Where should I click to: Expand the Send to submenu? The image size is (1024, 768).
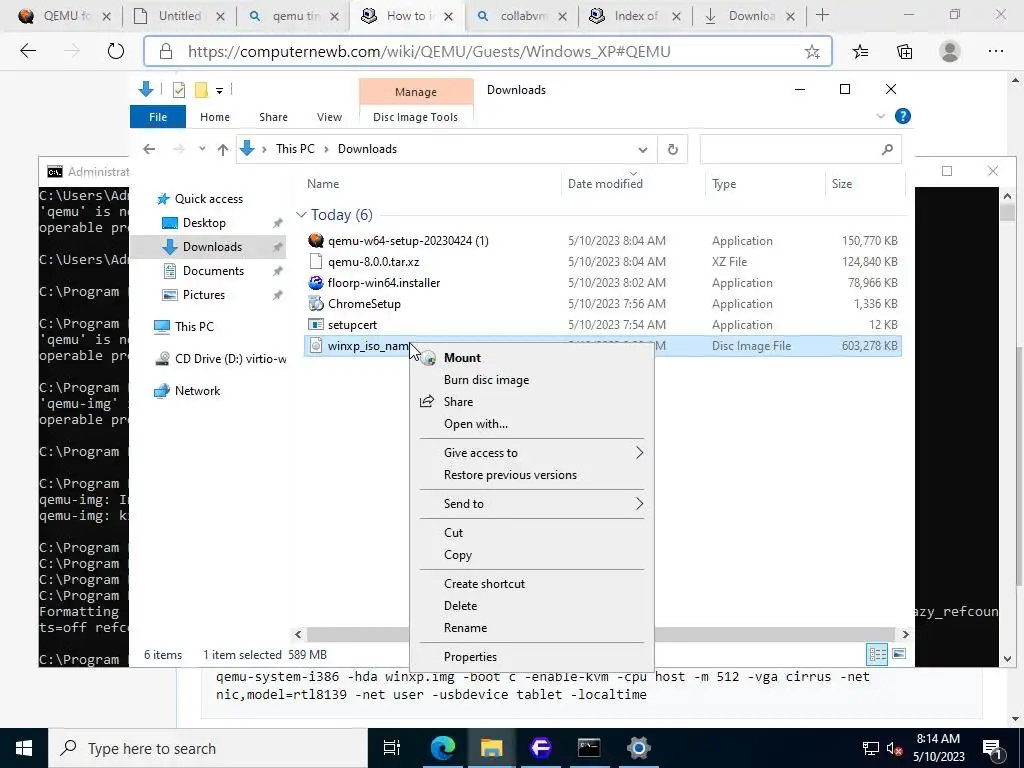coord(532,504)
